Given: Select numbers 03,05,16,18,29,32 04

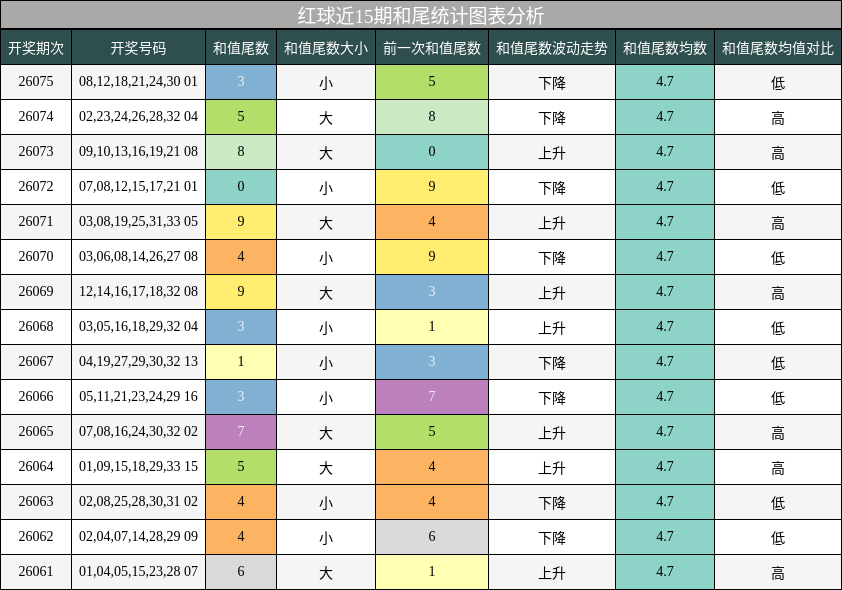Looking at the screenshot, I should pos(139,326).
